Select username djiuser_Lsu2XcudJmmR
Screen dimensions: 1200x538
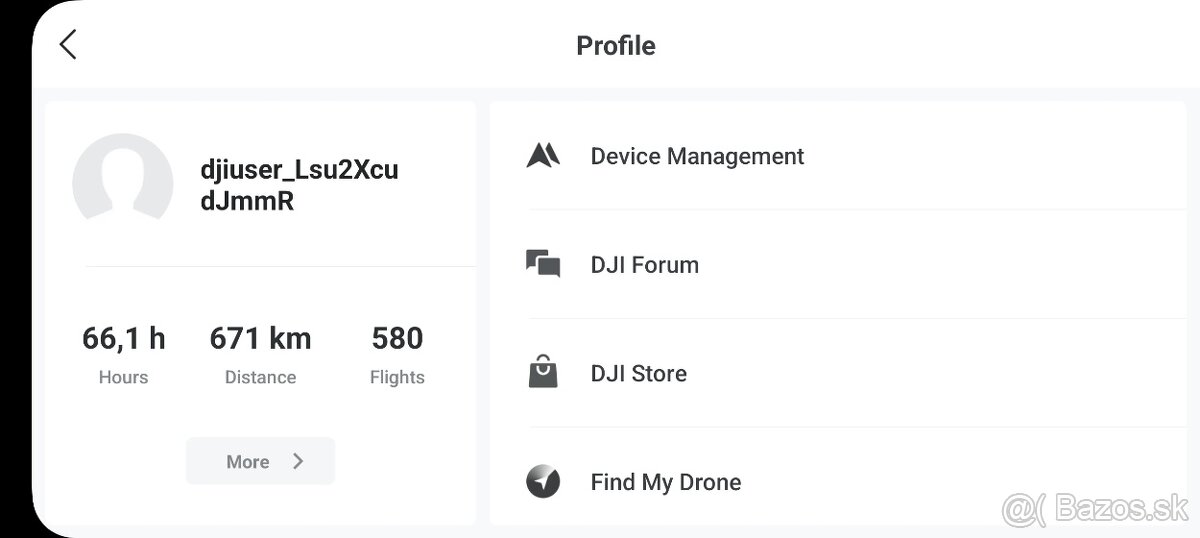(299, 185)
